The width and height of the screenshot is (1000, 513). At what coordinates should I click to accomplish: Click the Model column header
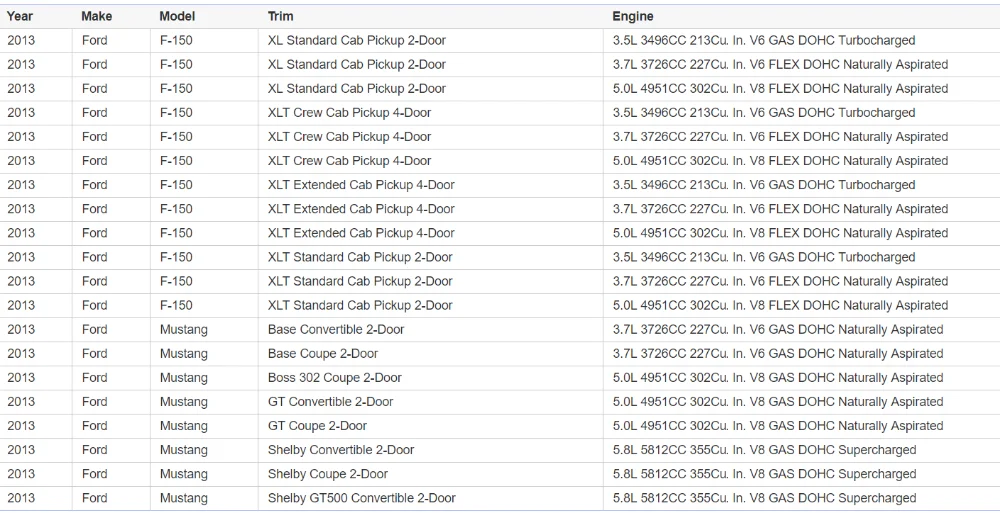point(177,16)
